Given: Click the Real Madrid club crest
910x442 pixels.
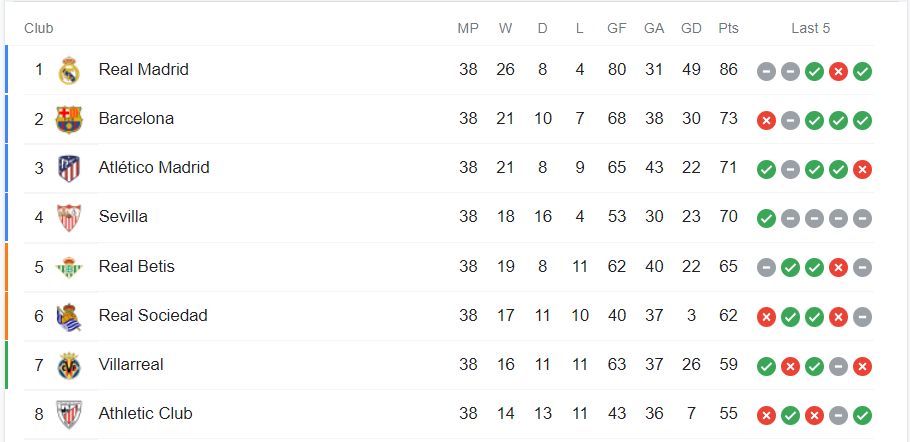Looking at the screenshot, I should (x=69, y=71).
